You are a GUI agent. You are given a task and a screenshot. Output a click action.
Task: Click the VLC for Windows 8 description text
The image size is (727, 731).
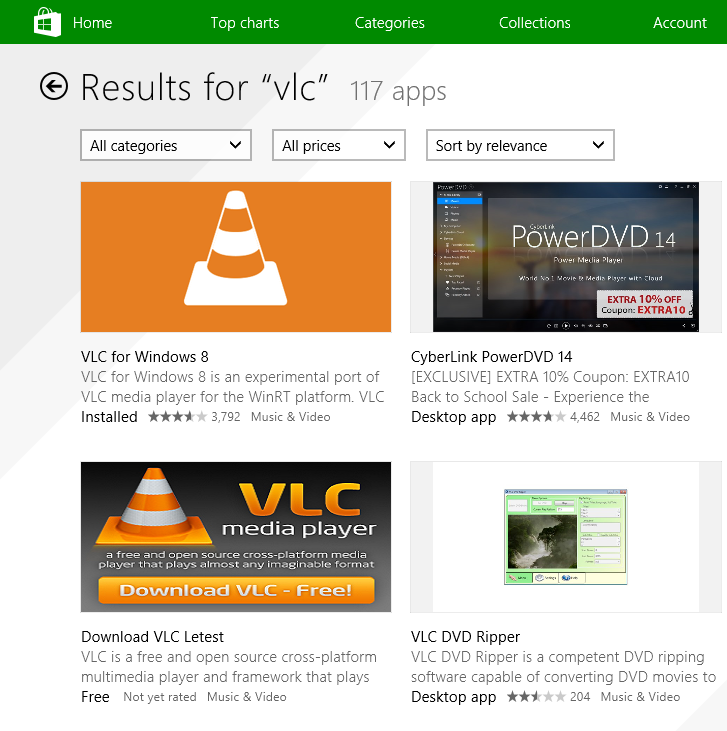tap(233, 387)
